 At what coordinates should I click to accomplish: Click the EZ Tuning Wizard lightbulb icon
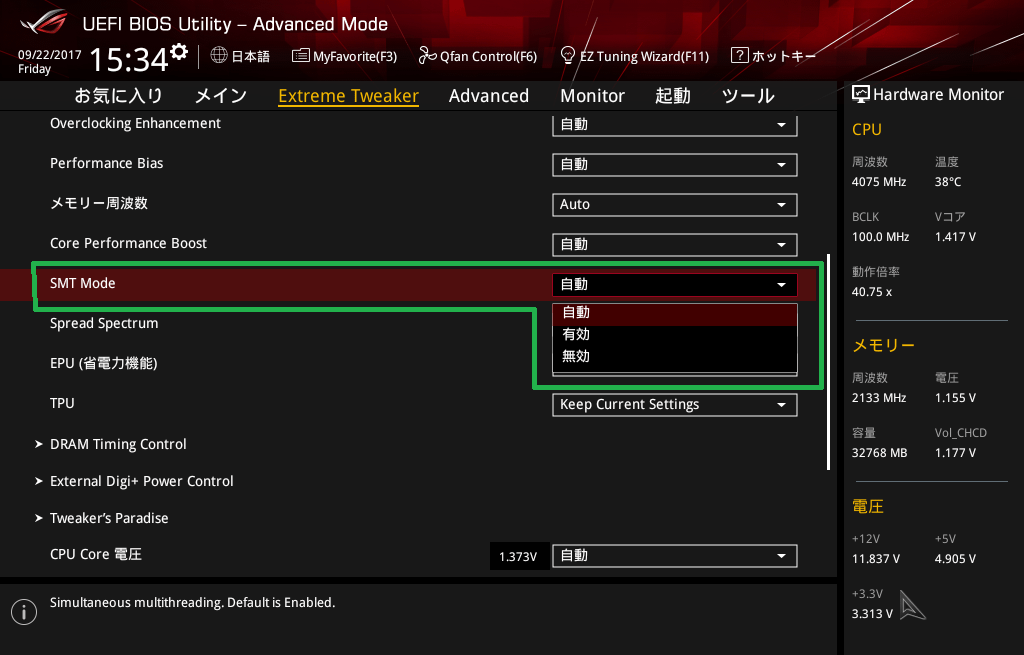(568, 55)
